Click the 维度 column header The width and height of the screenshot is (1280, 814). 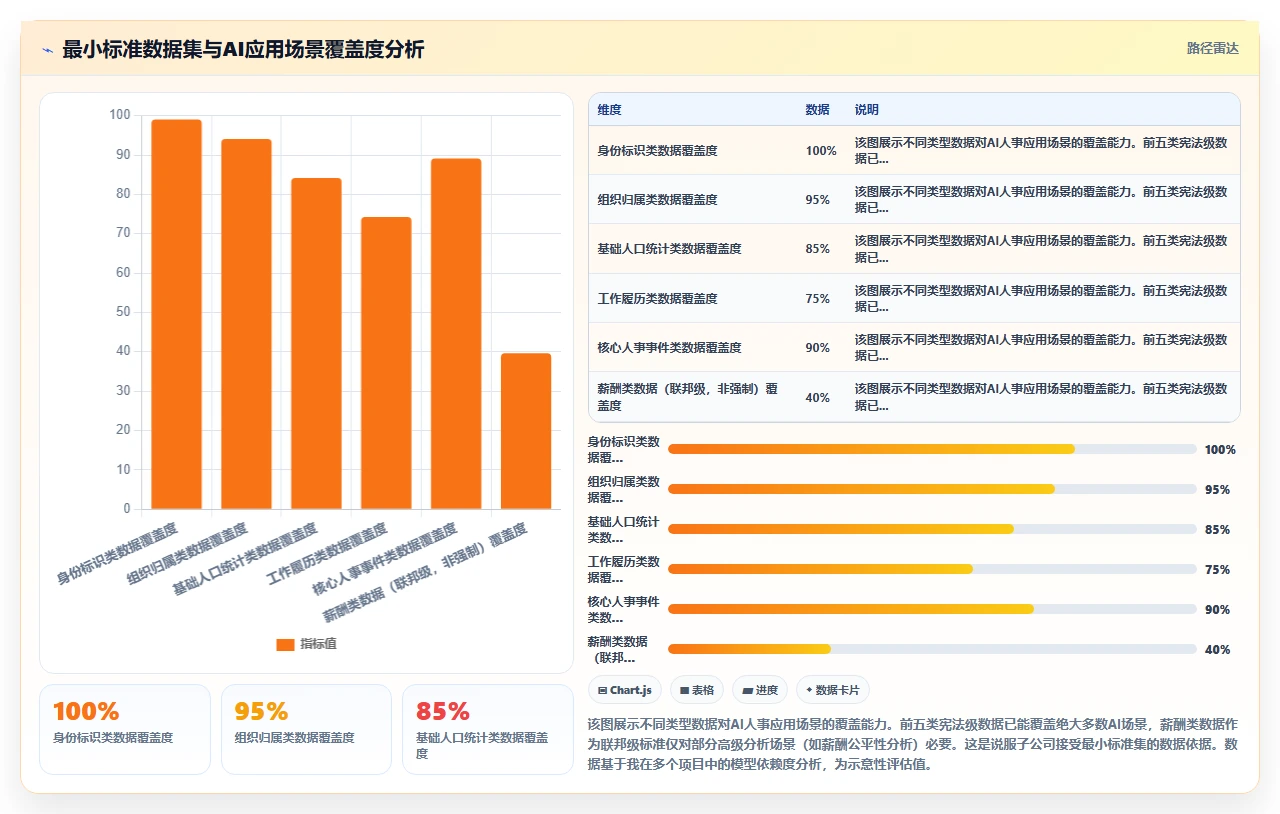click(x=609, y=110)
